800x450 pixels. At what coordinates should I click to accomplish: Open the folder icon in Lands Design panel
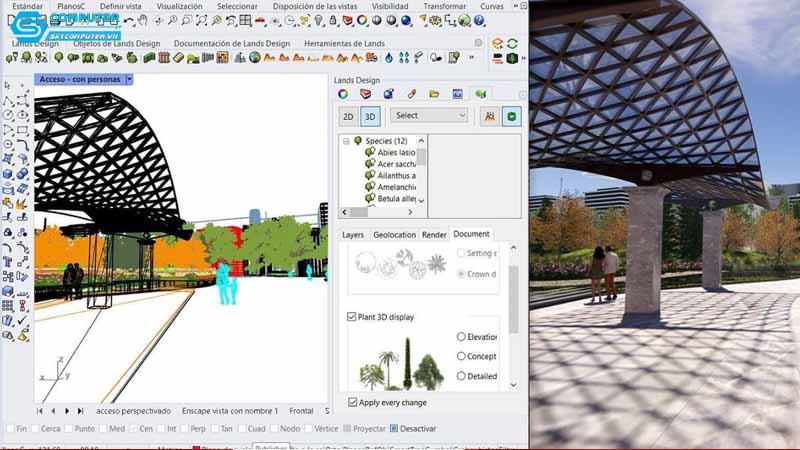(434, 94)
